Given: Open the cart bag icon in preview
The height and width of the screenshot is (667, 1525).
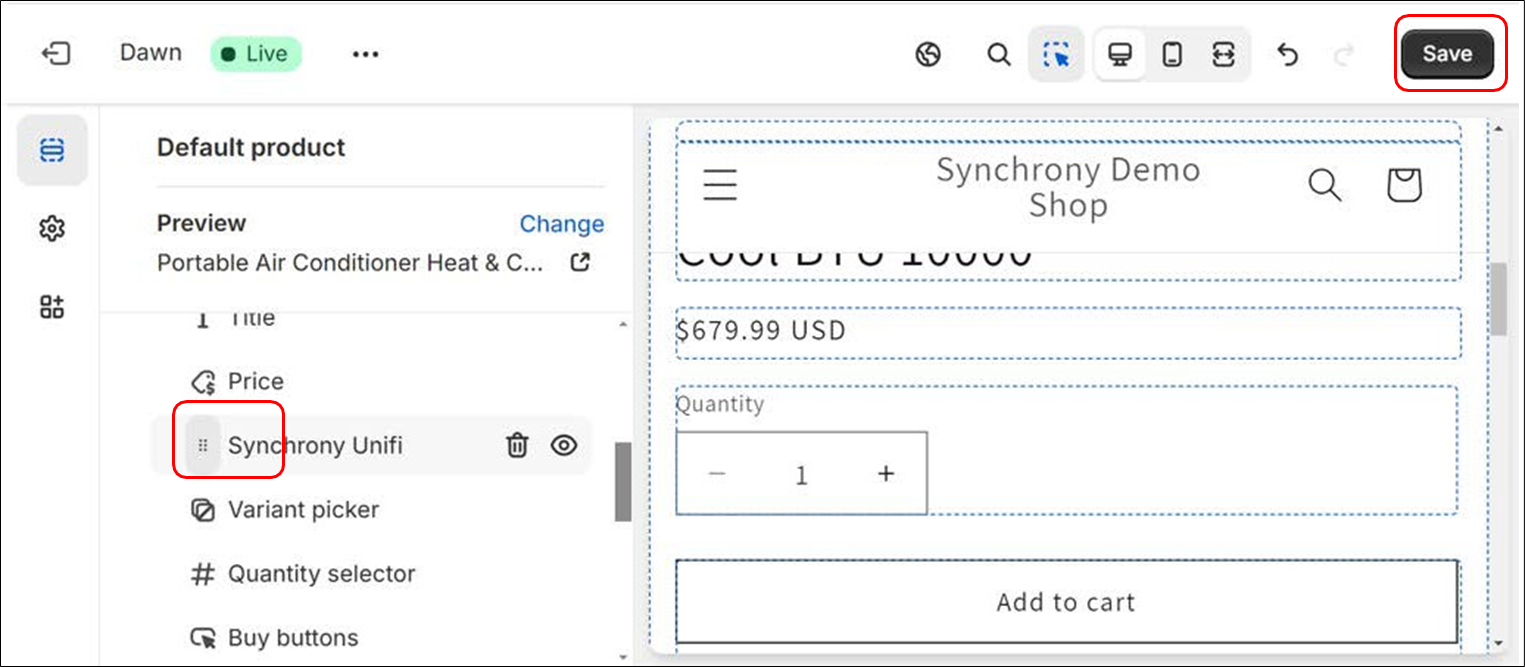Looking at the screenshot, I should 1404,185.
